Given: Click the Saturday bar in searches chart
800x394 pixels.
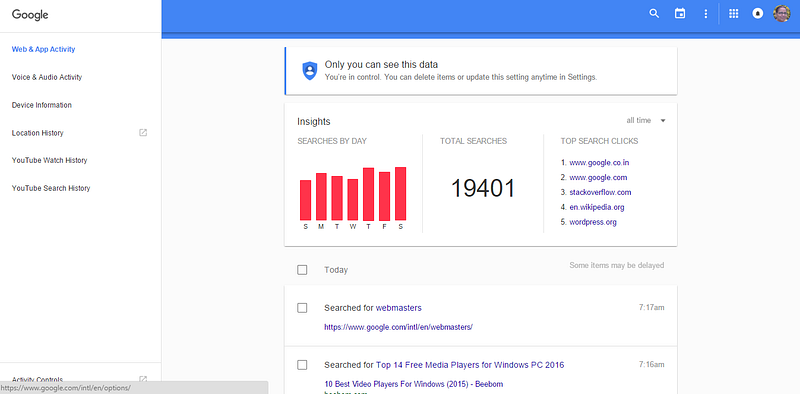Looking at the screenshot, I should [401, 193].
